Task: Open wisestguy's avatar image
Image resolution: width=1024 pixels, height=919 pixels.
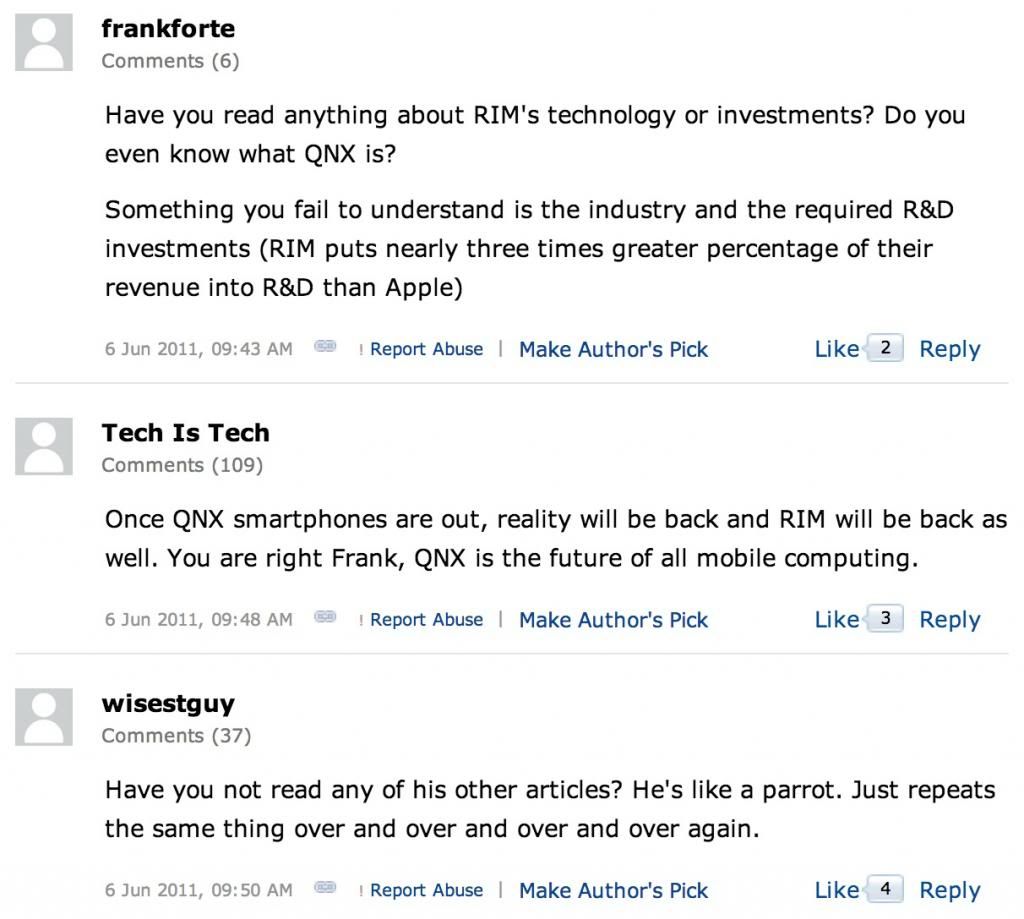Action: tap(44, 717)
